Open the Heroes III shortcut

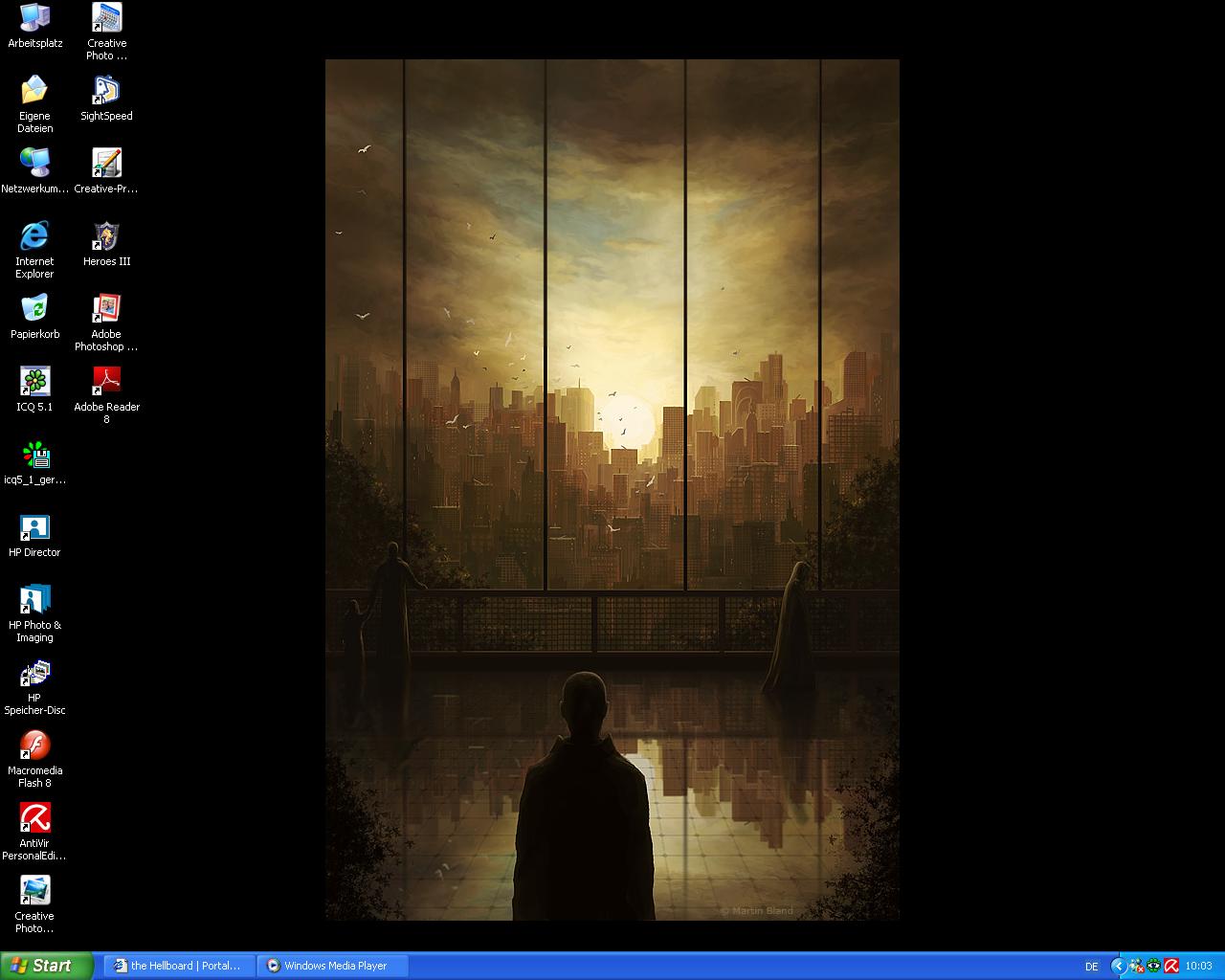[106, 236]
